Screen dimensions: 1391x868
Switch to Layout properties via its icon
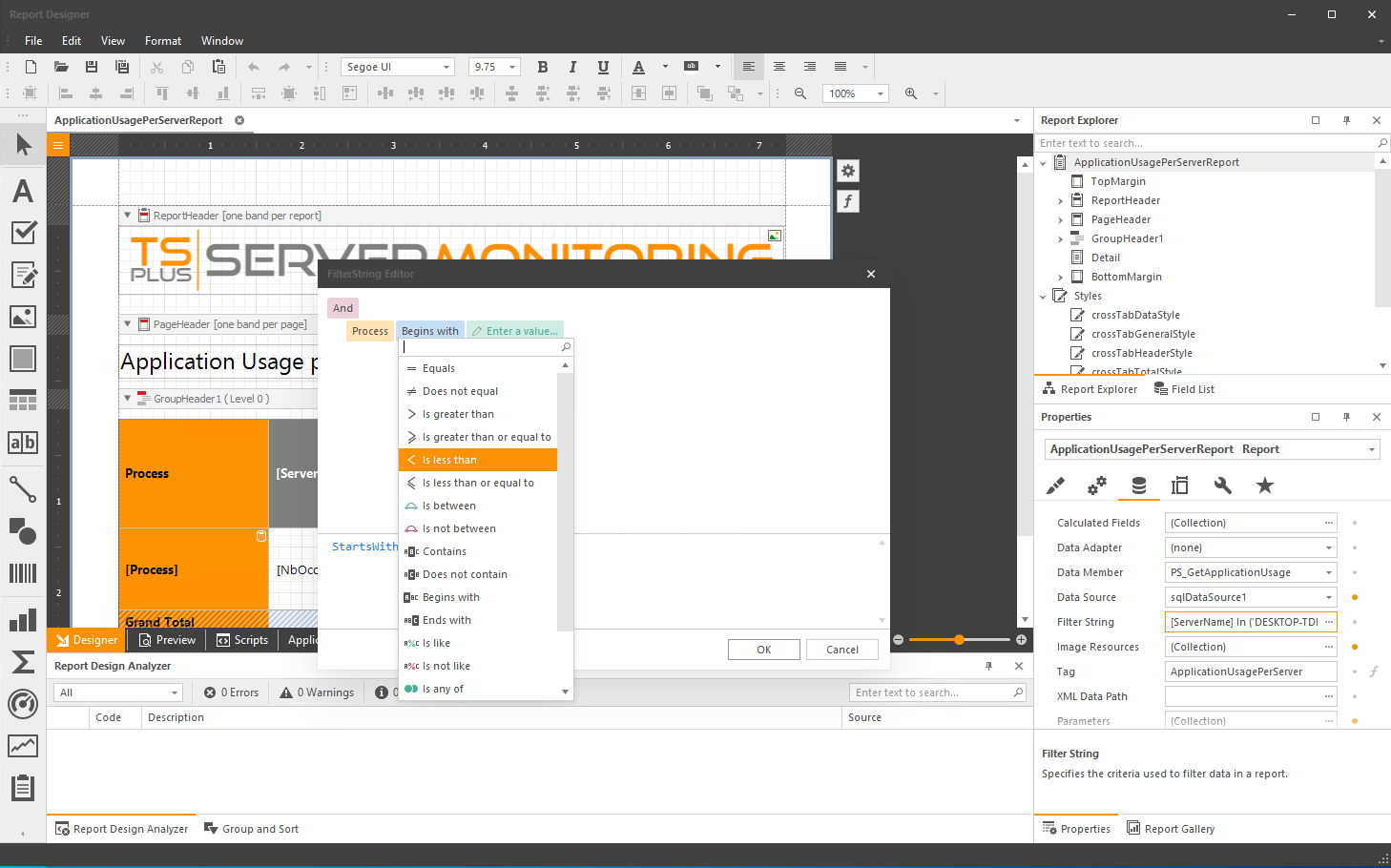click(1180, 486)
